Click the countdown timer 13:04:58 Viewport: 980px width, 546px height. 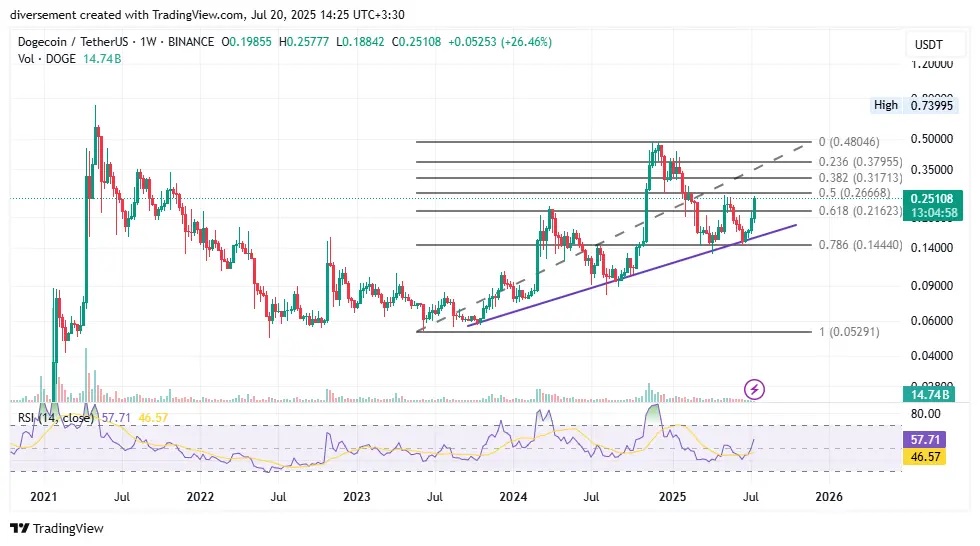tap(933, 213)
